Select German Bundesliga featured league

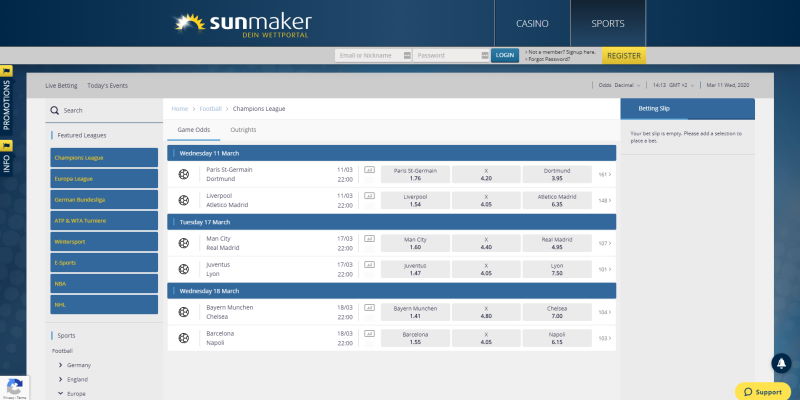tap(104, 199)
